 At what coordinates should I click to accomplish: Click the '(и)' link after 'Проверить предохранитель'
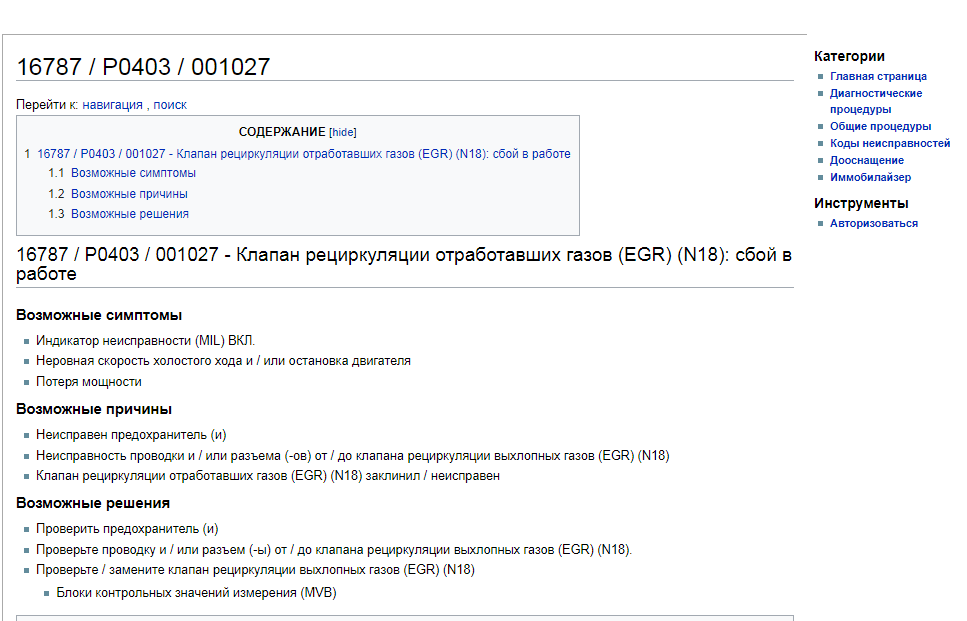210,529
